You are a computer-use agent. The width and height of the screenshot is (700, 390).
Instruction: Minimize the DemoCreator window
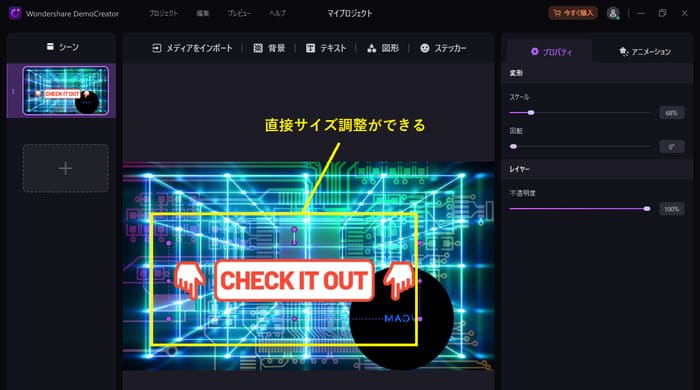pyautogui.click(x=641, y=13)
